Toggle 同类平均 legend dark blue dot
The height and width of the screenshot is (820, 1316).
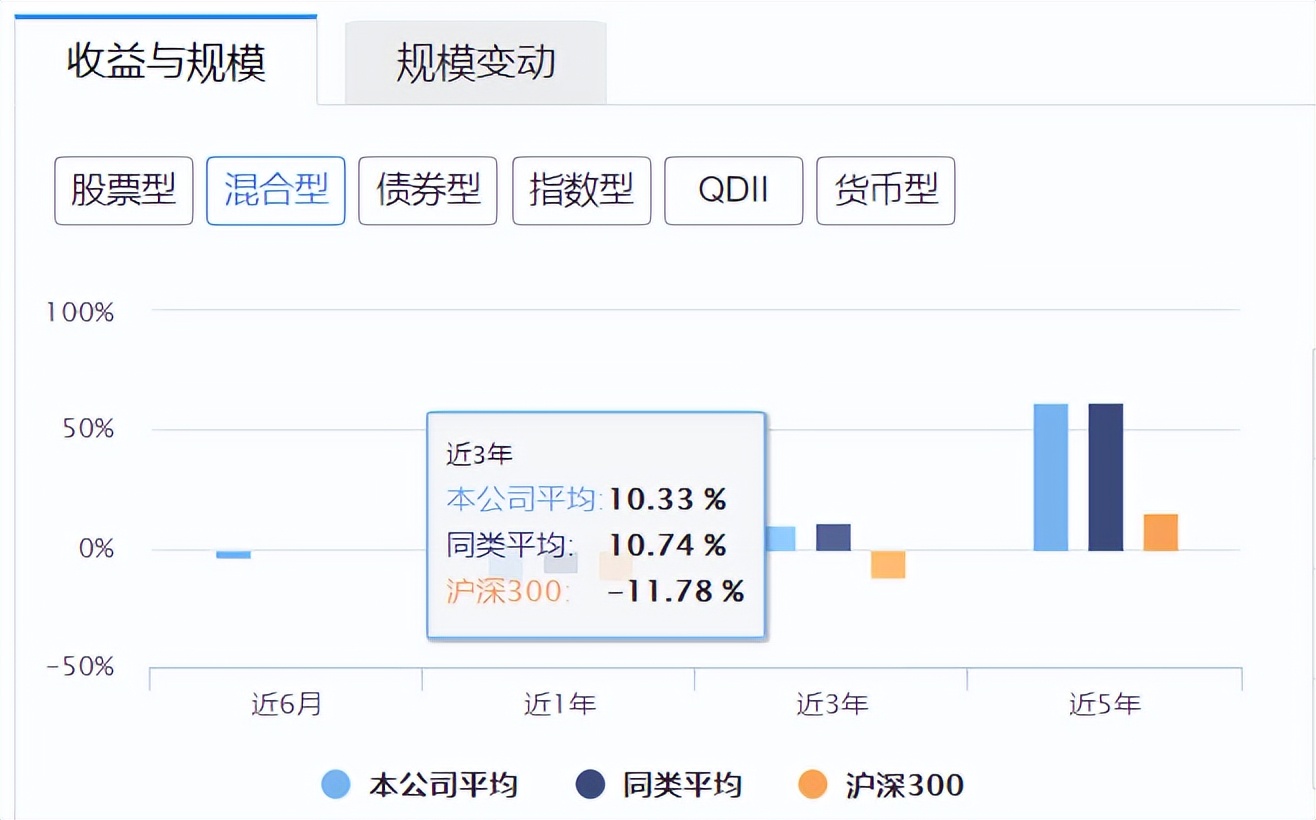(x=591, y=785)
